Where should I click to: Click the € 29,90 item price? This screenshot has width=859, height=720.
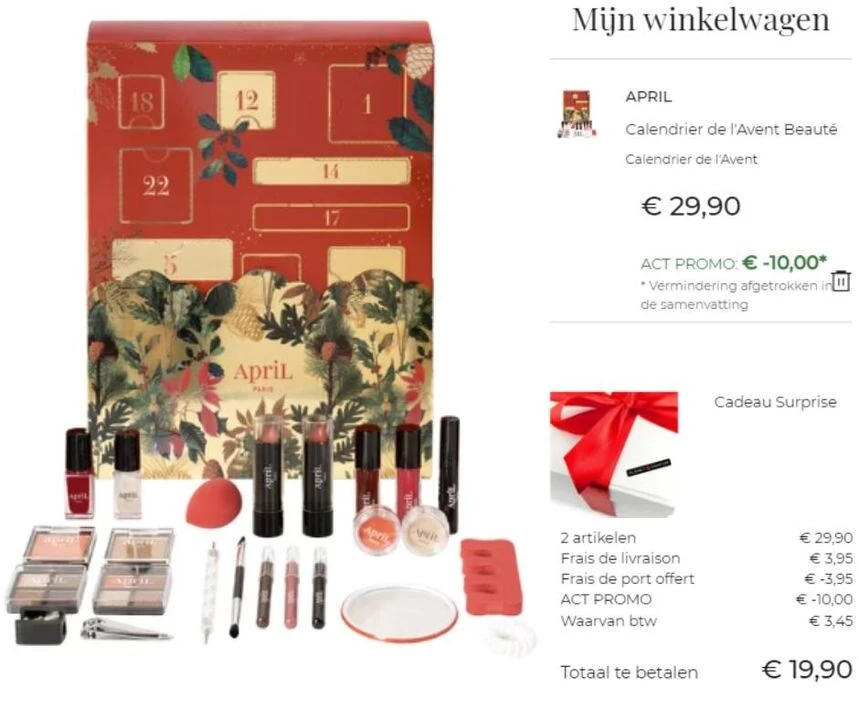coord(691,206)
